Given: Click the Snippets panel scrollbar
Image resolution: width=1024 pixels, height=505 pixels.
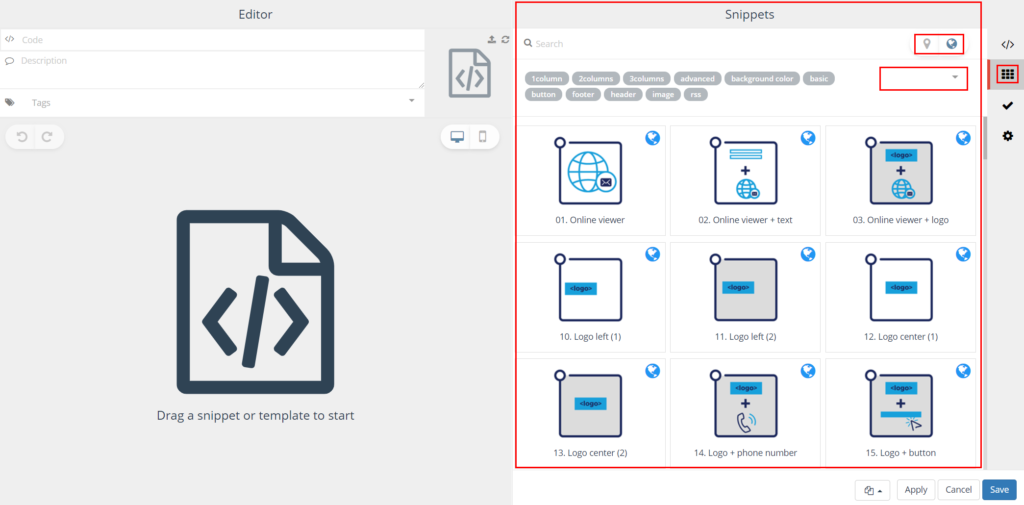Looking at the screenshot, I should 985,137.
